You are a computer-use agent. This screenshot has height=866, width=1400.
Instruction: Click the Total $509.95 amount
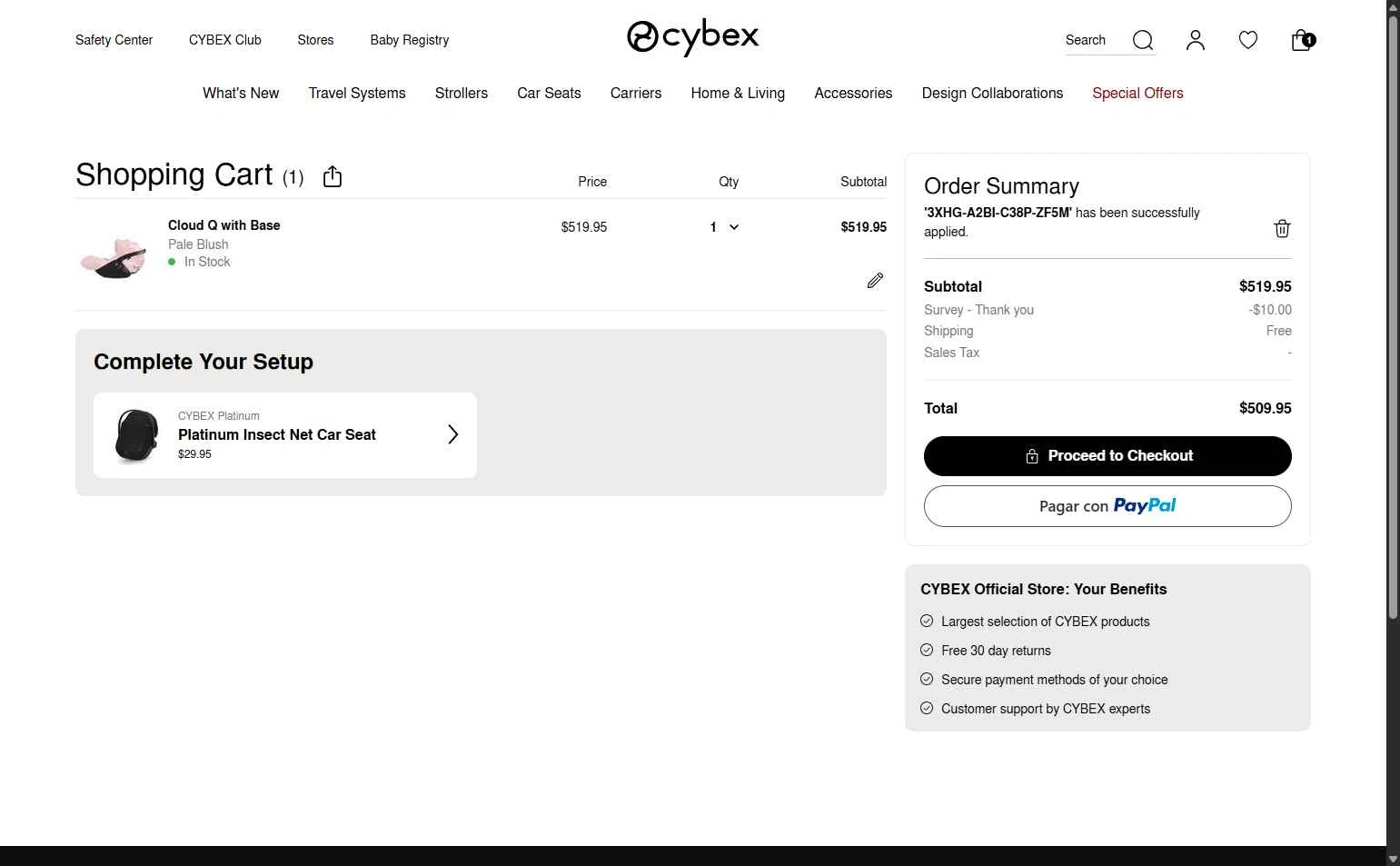pos(1266,408)
